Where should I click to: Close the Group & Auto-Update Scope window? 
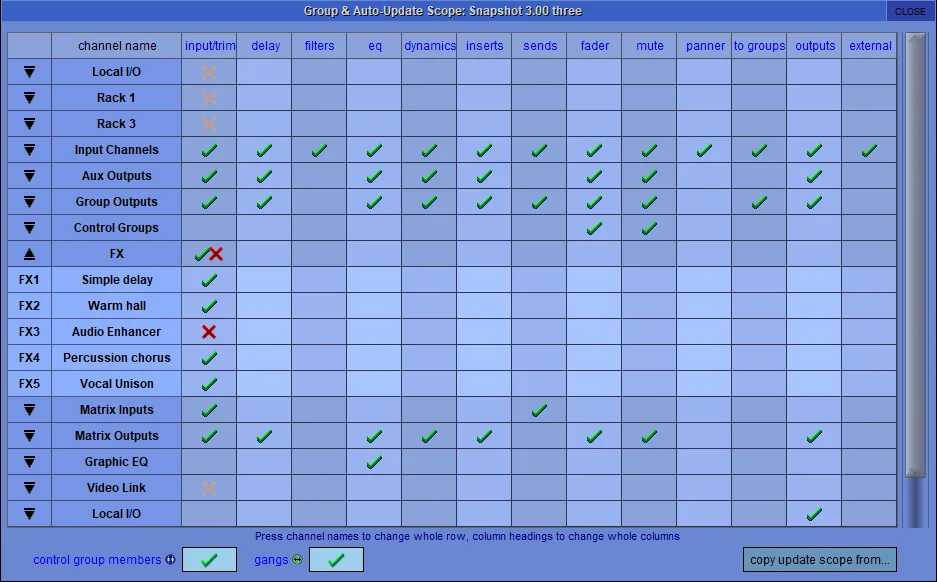910,11
